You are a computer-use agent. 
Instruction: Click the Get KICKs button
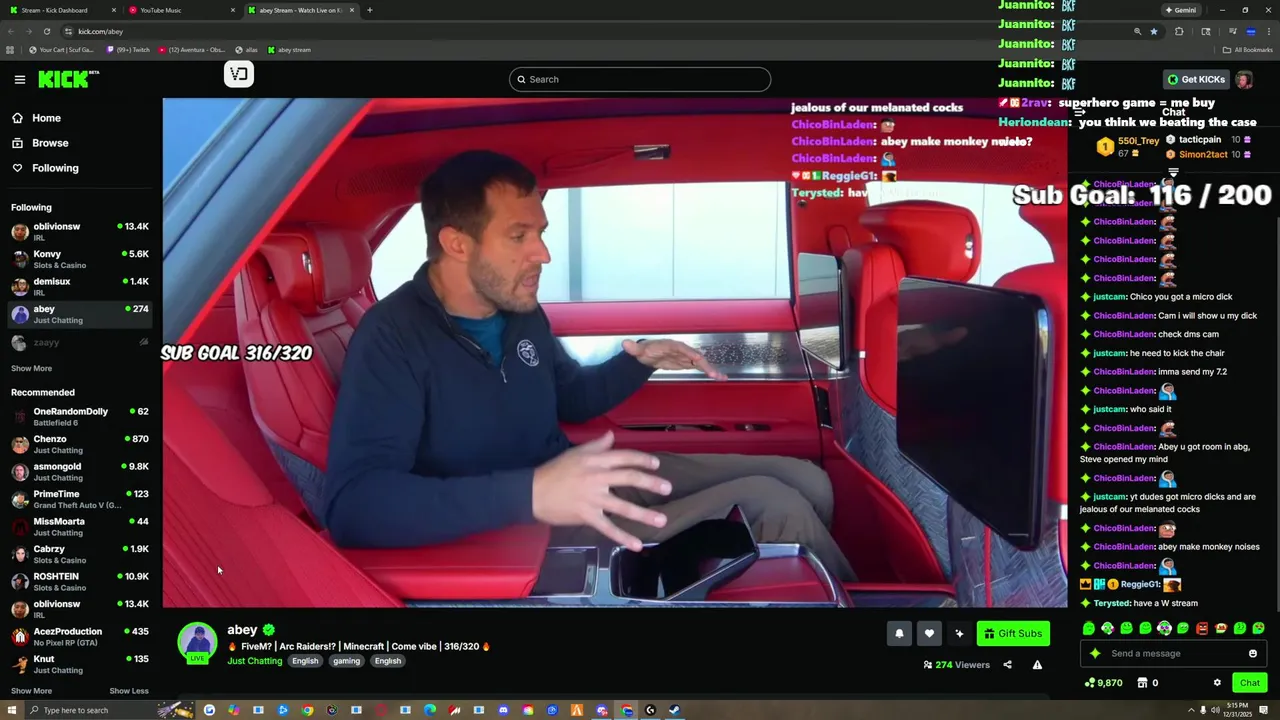[1196, 79]
